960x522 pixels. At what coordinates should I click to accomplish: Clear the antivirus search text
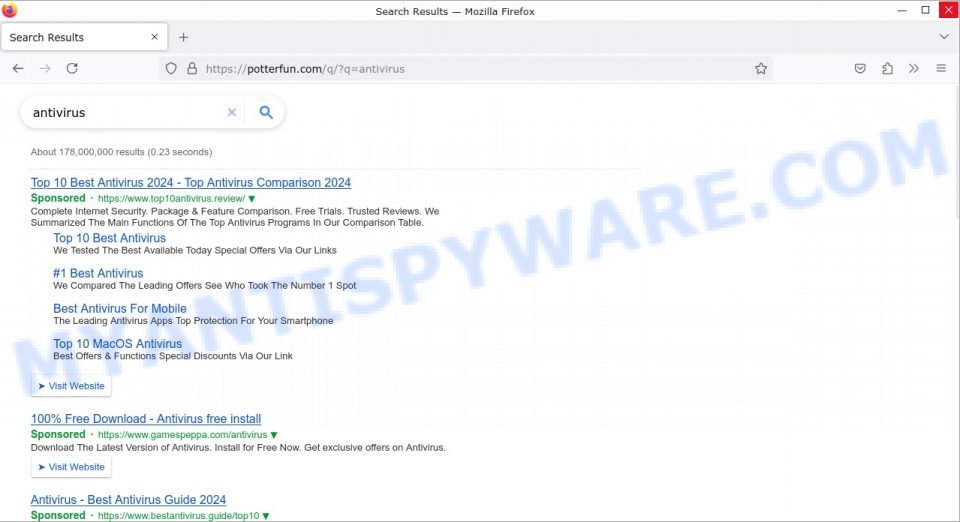pos(231,113)
